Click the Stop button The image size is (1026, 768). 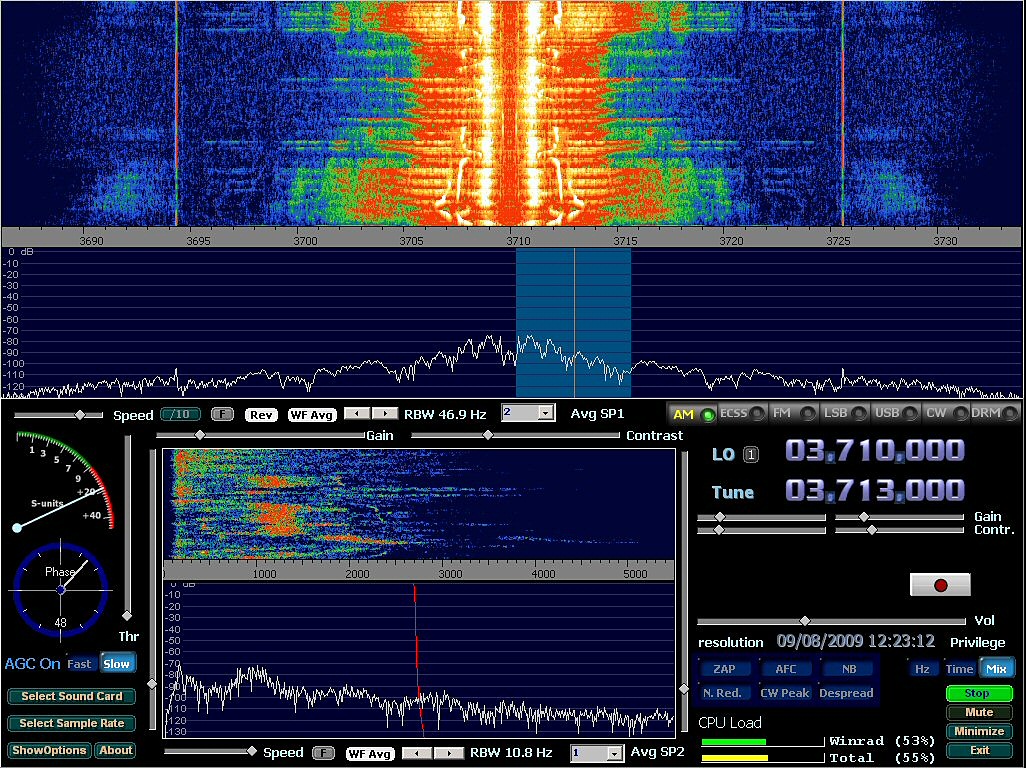(x=979, y=693)
